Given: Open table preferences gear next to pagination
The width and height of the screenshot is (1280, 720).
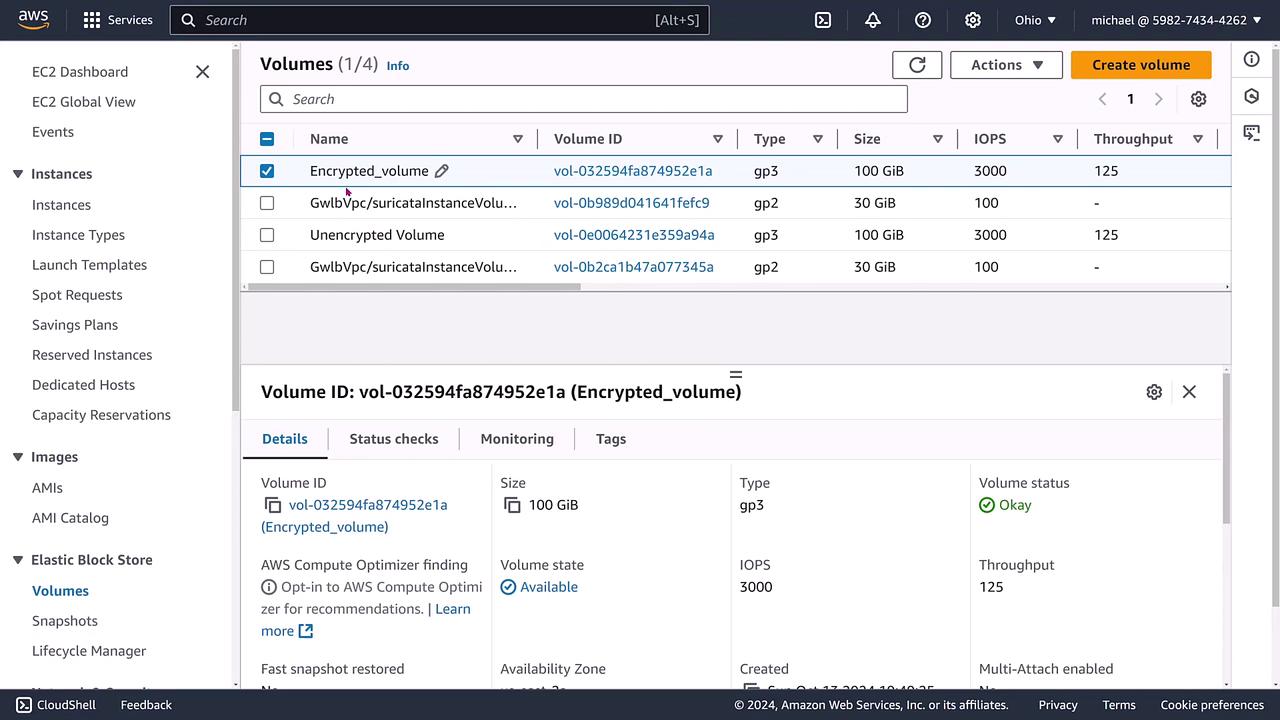Looking at the screenshot, I should tap(1198, 99).
